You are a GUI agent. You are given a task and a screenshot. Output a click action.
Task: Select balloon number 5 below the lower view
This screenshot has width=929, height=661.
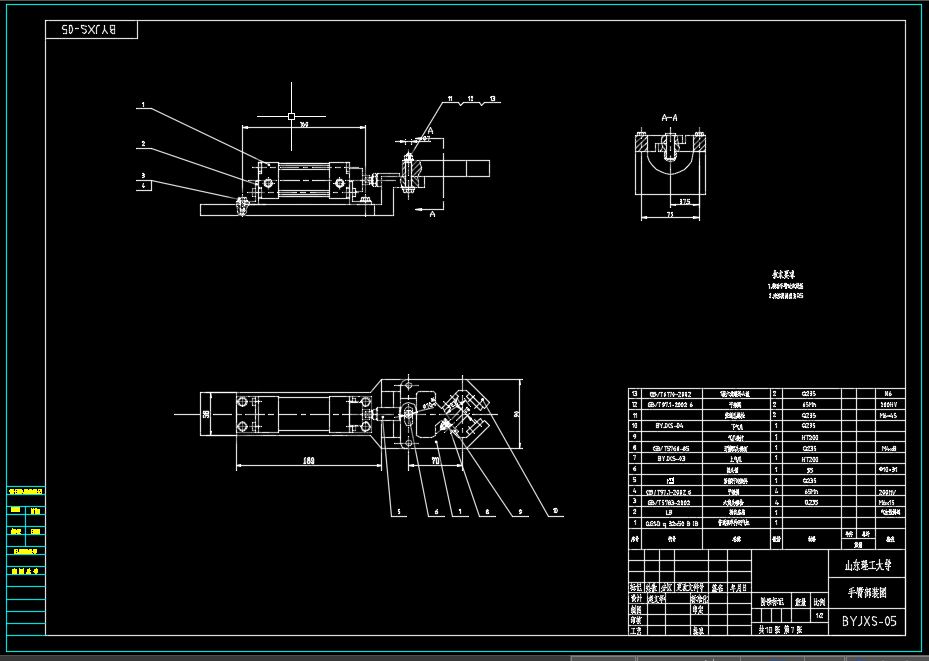[x=399, y=512]
